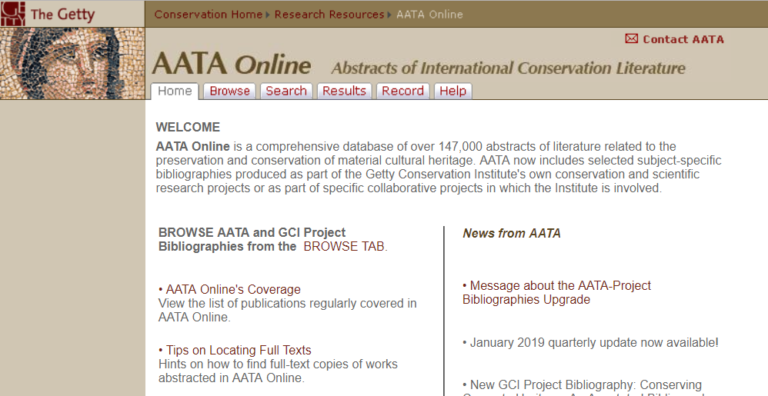
Task: Click the mosaic face image
Action: click(72, 64)
